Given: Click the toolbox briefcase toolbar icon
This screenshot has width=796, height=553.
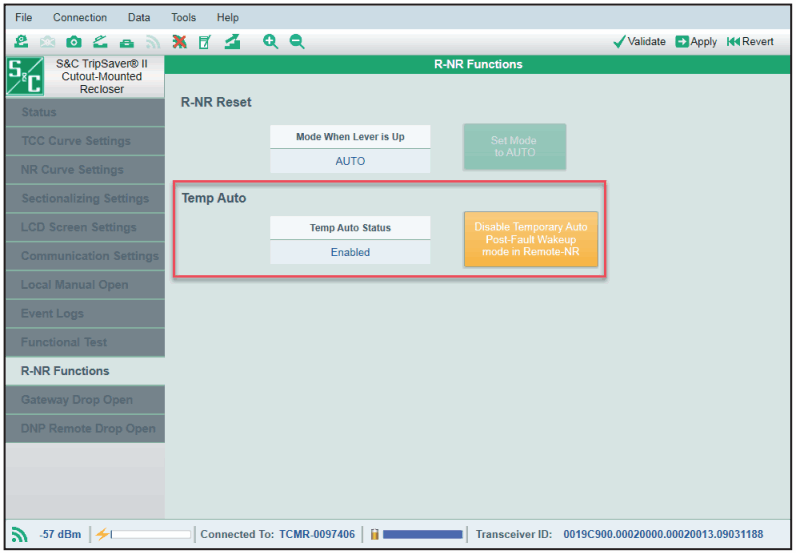Looking at the screenshot, I should coord(127,43).
